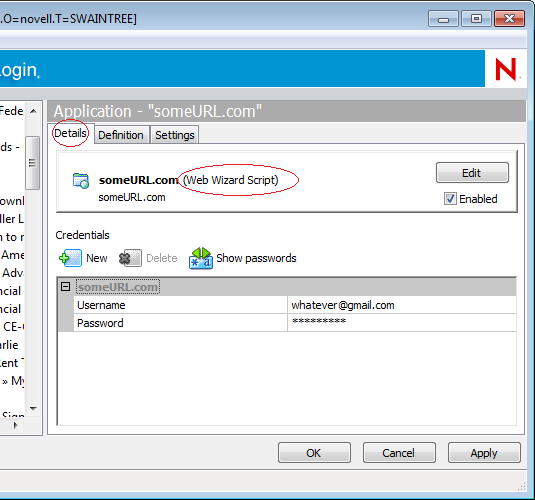Click the OK button
535x500 pixels.
click(314, 453)
